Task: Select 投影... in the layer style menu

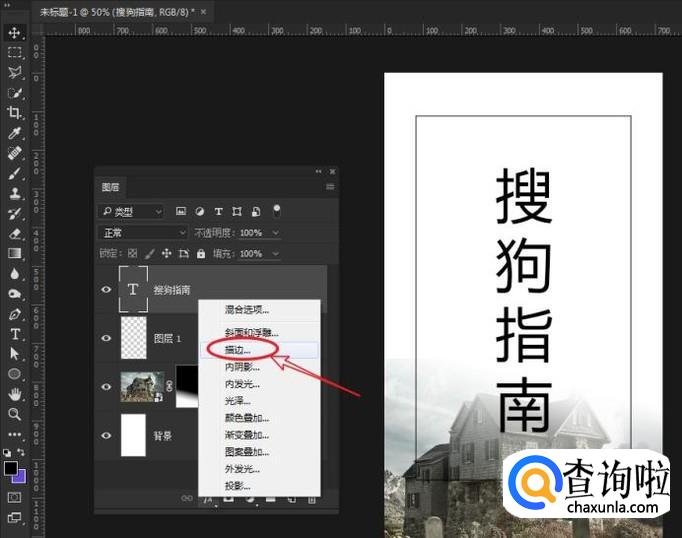Action: coord(238,485)
